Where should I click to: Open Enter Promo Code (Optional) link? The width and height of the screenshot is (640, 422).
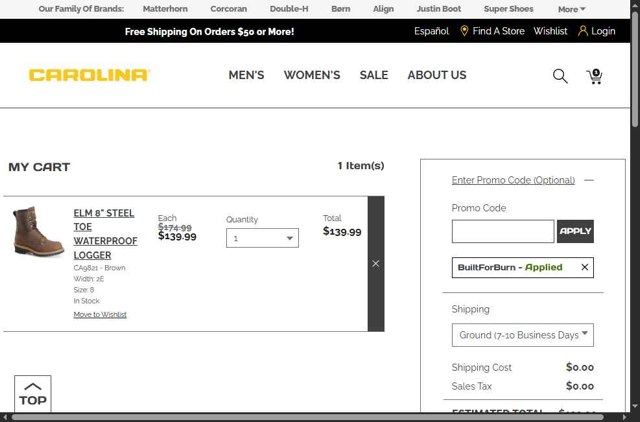point(513,180)
